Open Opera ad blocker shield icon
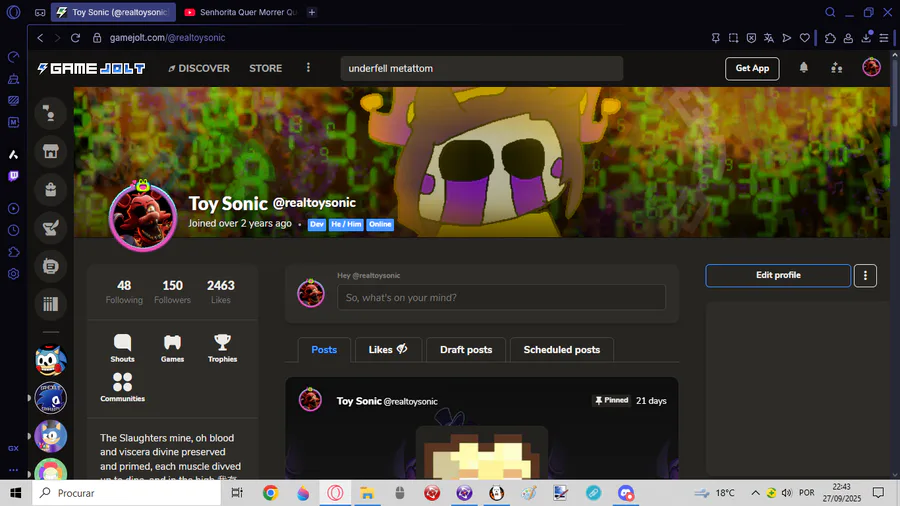 (x=751, y=38)
